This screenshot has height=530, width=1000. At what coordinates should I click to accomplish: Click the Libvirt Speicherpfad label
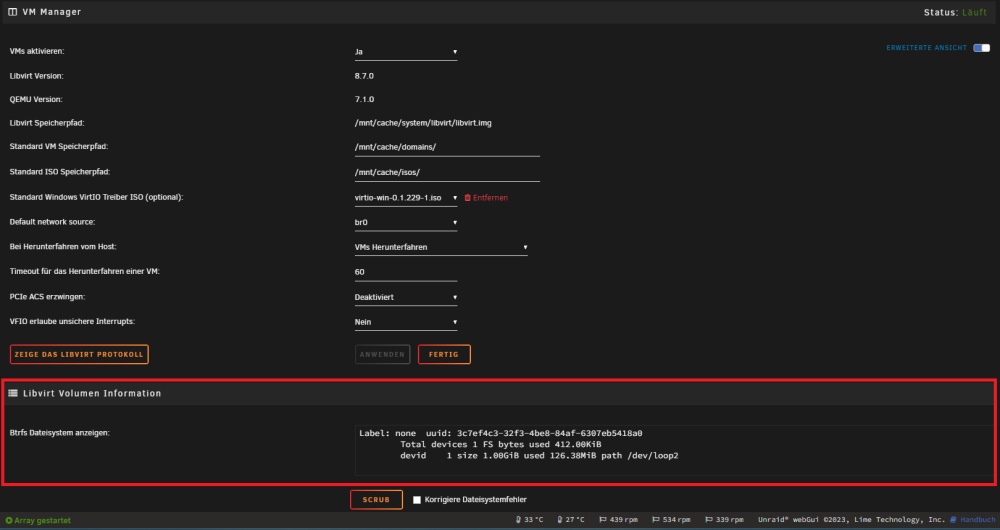[x=47, y=123]
